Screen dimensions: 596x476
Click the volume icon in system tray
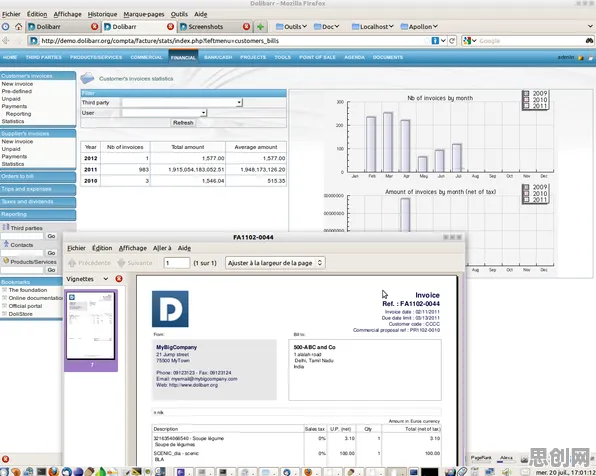(x=507, y=472)
